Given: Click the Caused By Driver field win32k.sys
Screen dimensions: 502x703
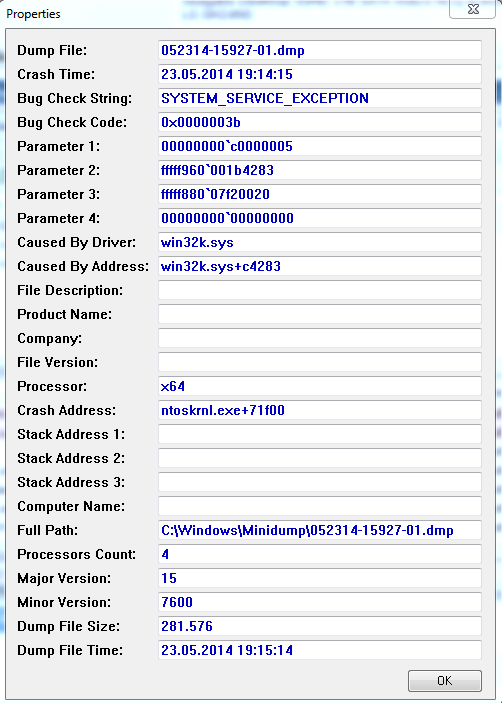Looking at the screenshot, I should click(x=320, y=242).
